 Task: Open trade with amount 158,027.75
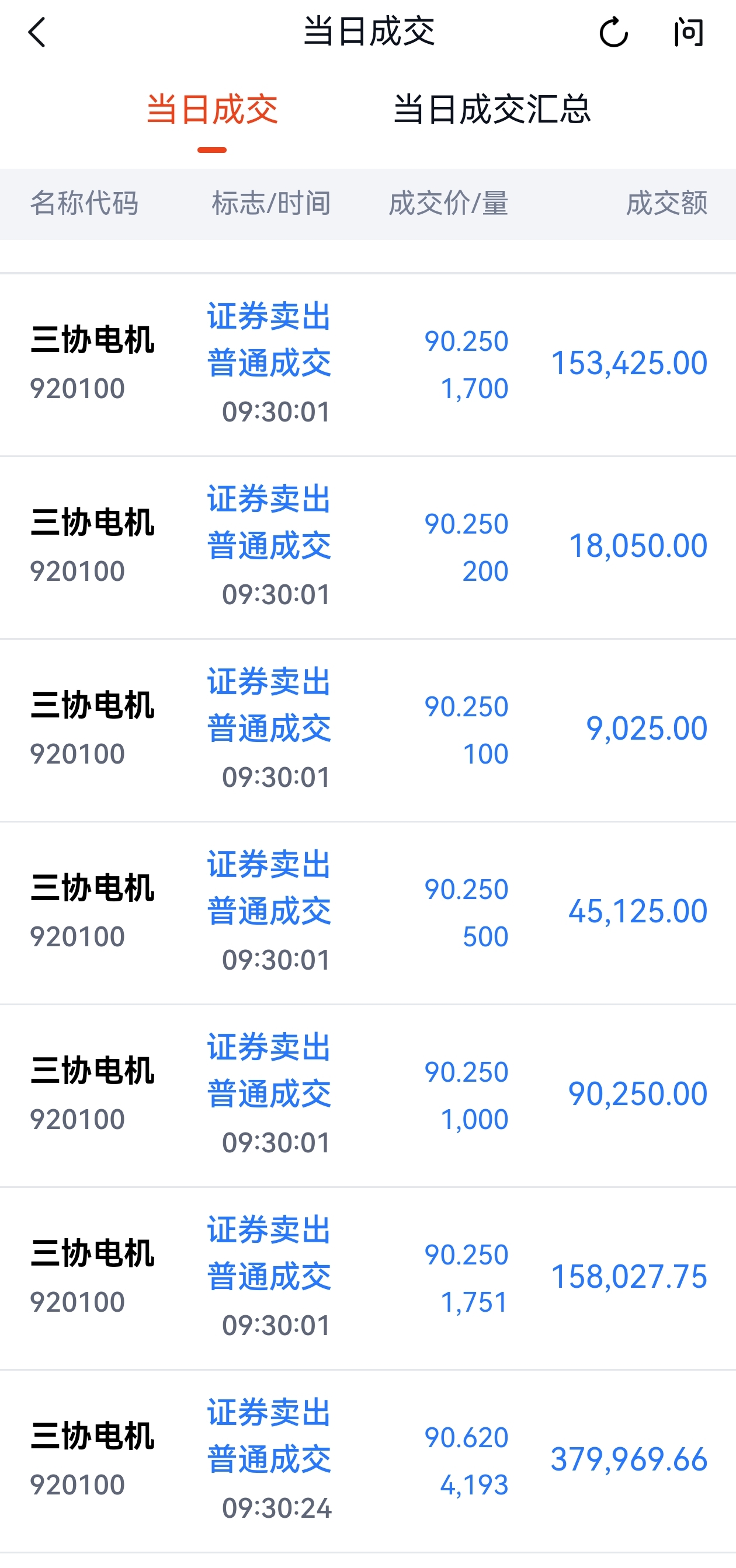[x=368, y=1278]
